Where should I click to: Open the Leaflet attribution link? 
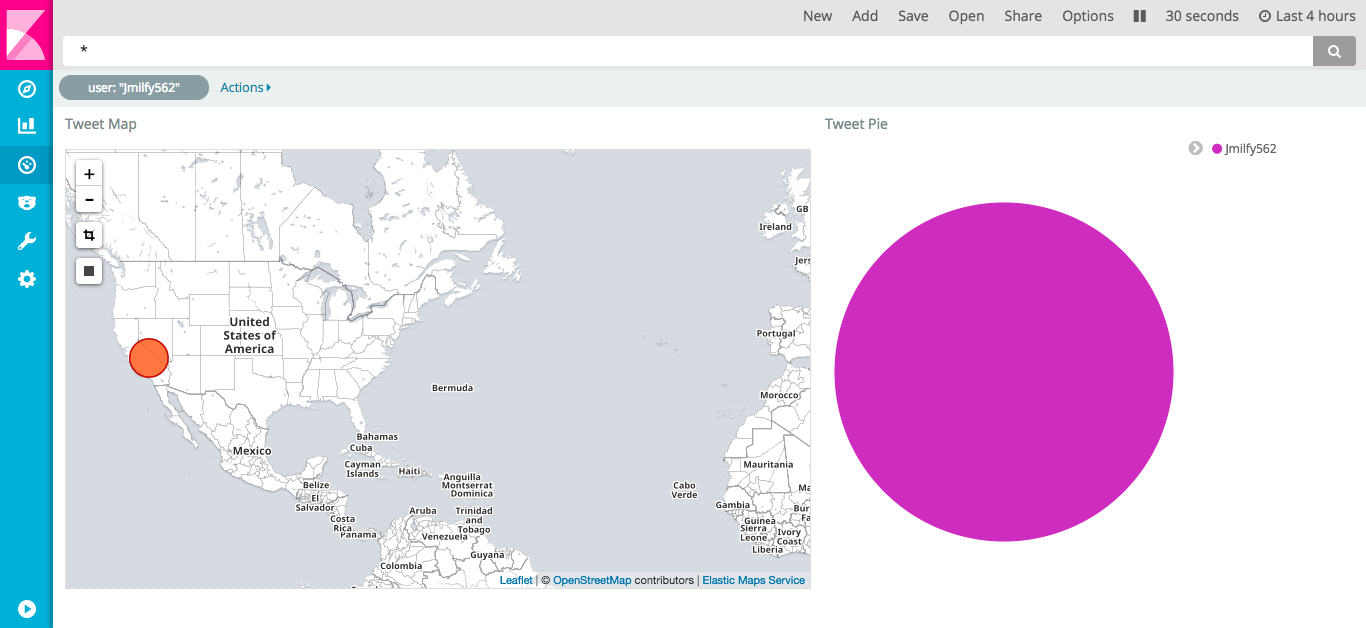(516, 580)
